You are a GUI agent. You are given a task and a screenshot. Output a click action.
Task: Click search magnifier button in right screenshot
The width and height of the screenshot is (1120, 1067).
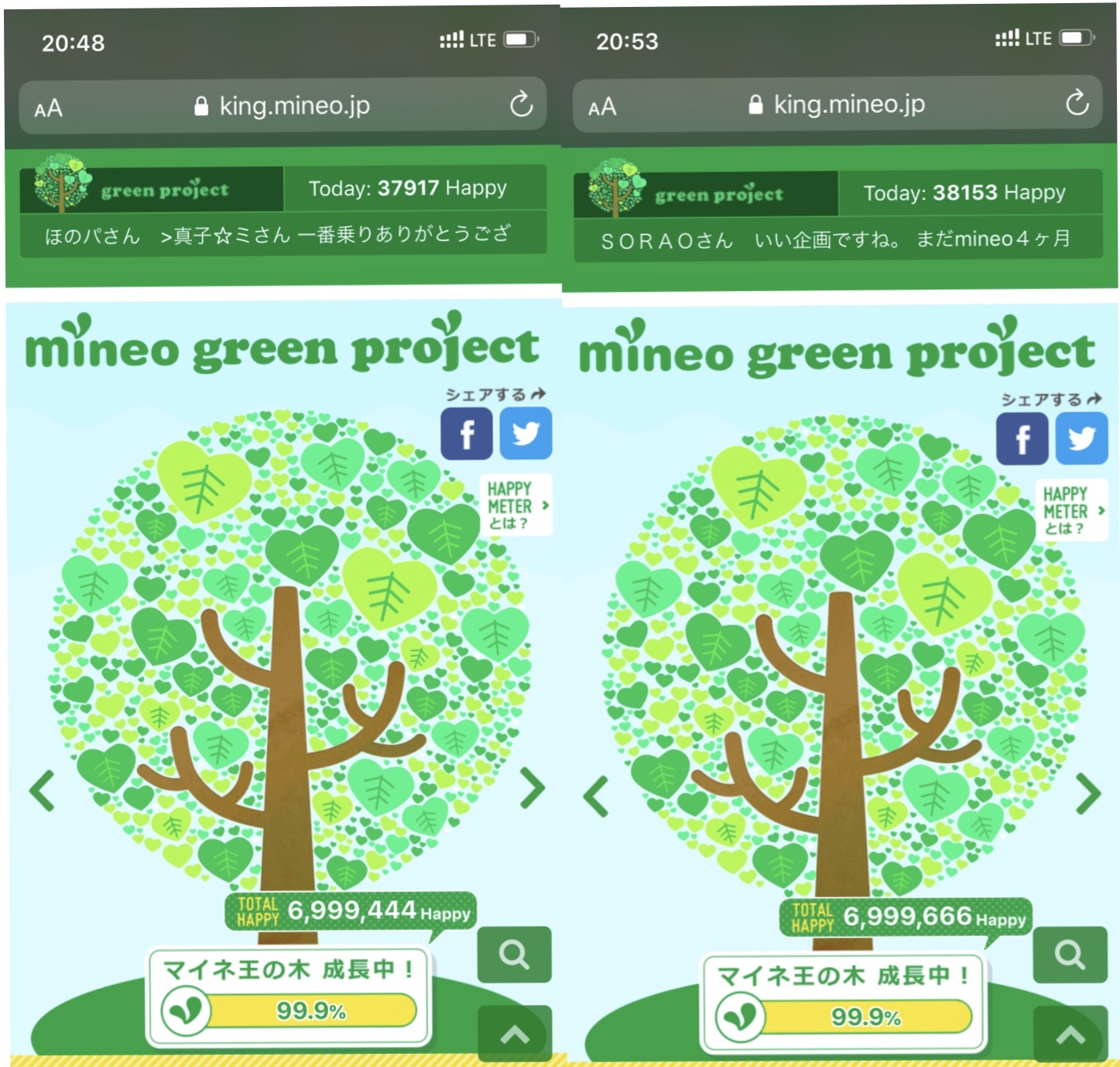1070,955
